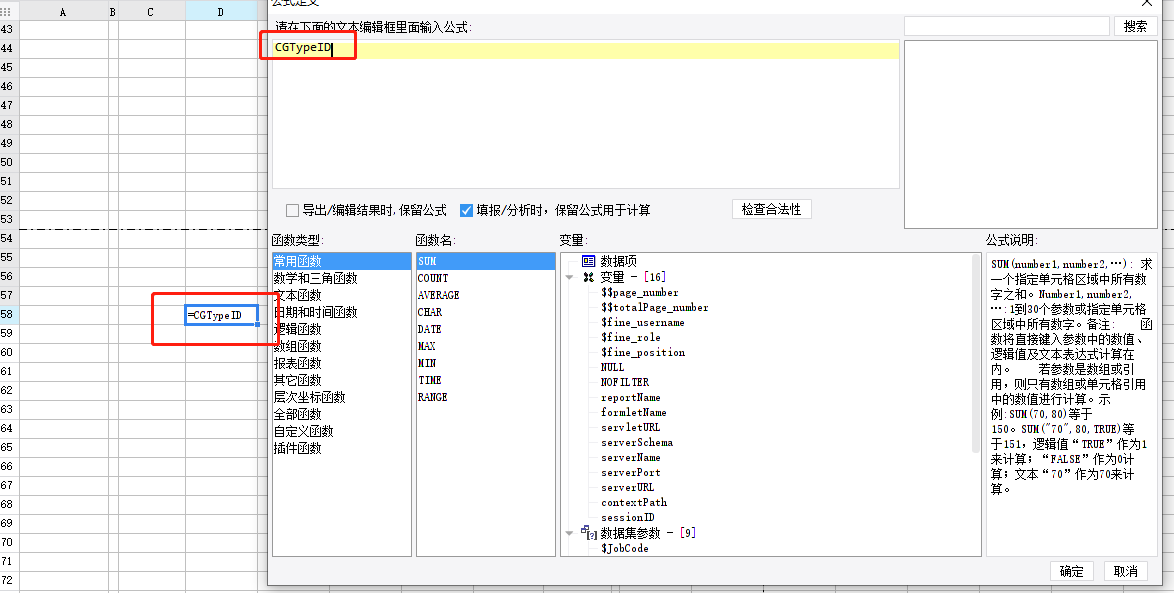Select MIN in function name list
Viewport: 1174px width, 593px height.
(486, 363)
